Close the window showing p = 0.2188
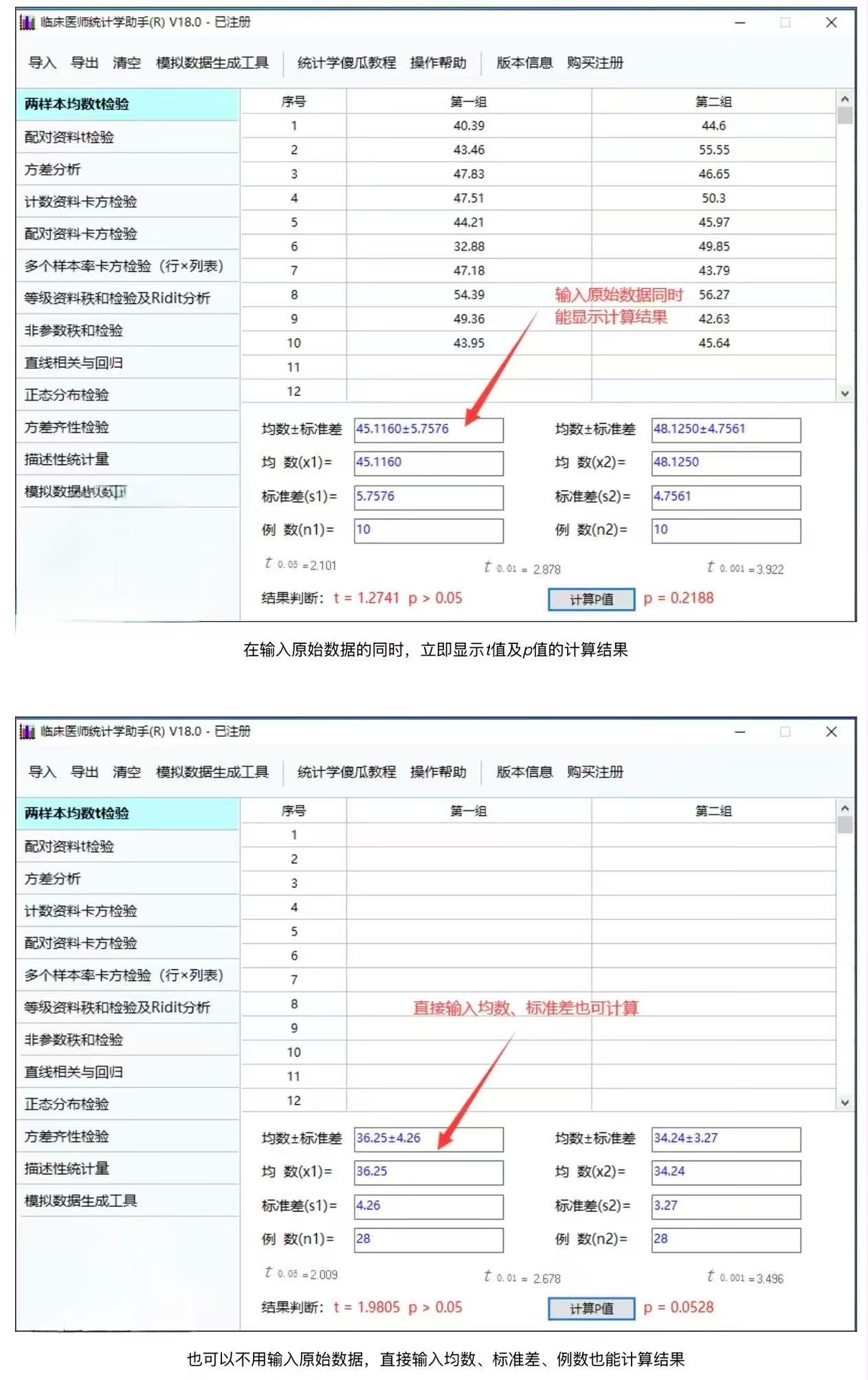Image resolution: width=868 pixels, height=1380 pixels. pyautogui.click(x=831, y=22)
